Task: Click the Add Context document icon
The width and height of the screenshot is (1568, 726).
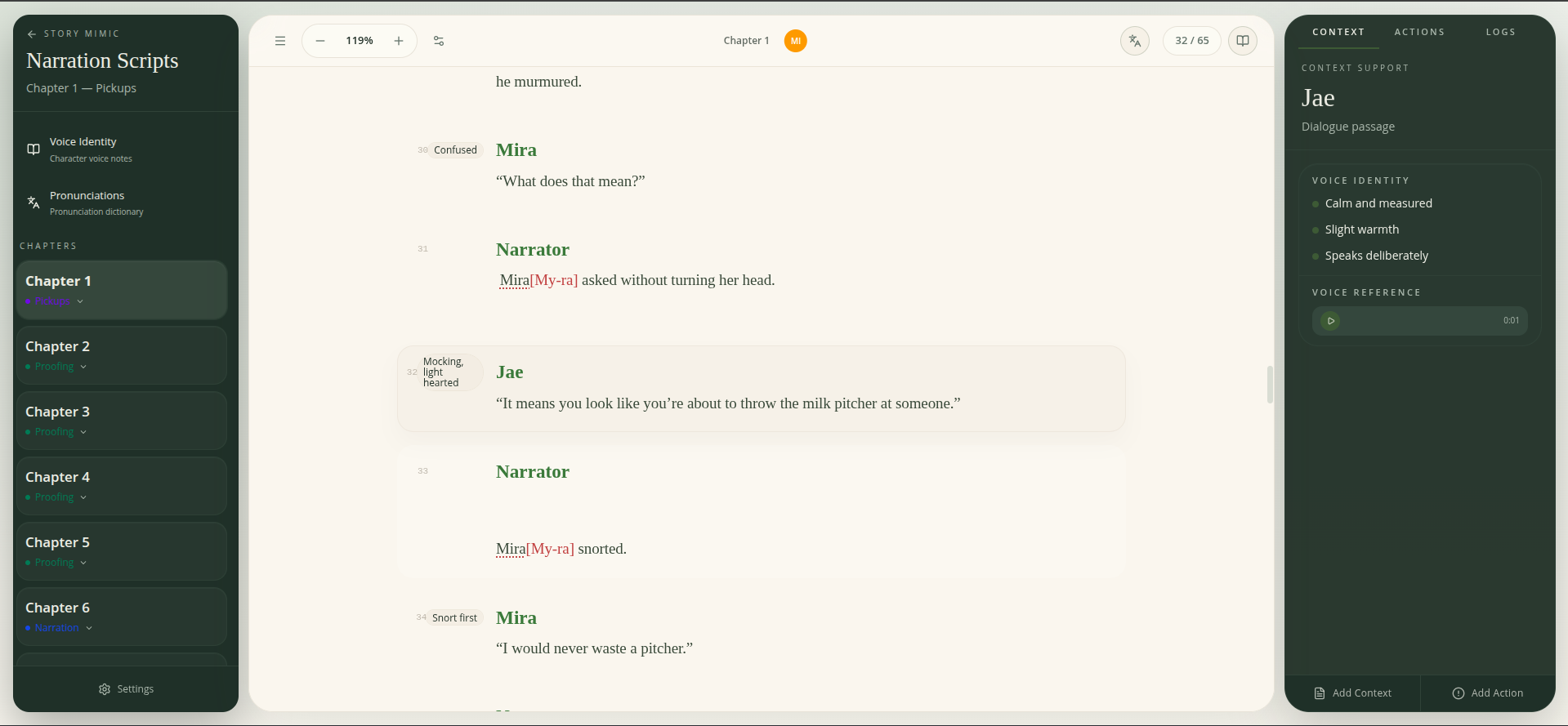Action: pyautogui.click(x=1320, y=693)
